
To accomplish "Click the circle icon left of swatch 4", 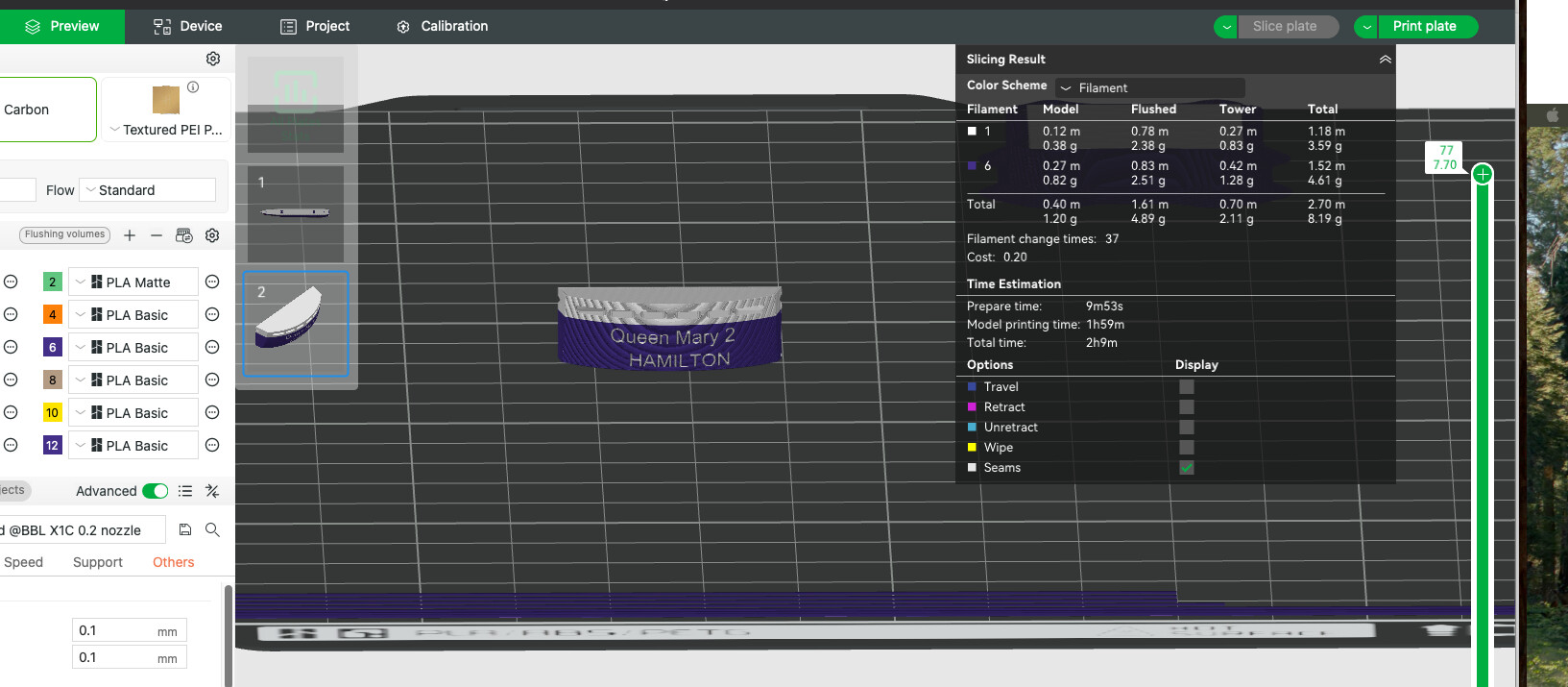I will coord(11,314).
